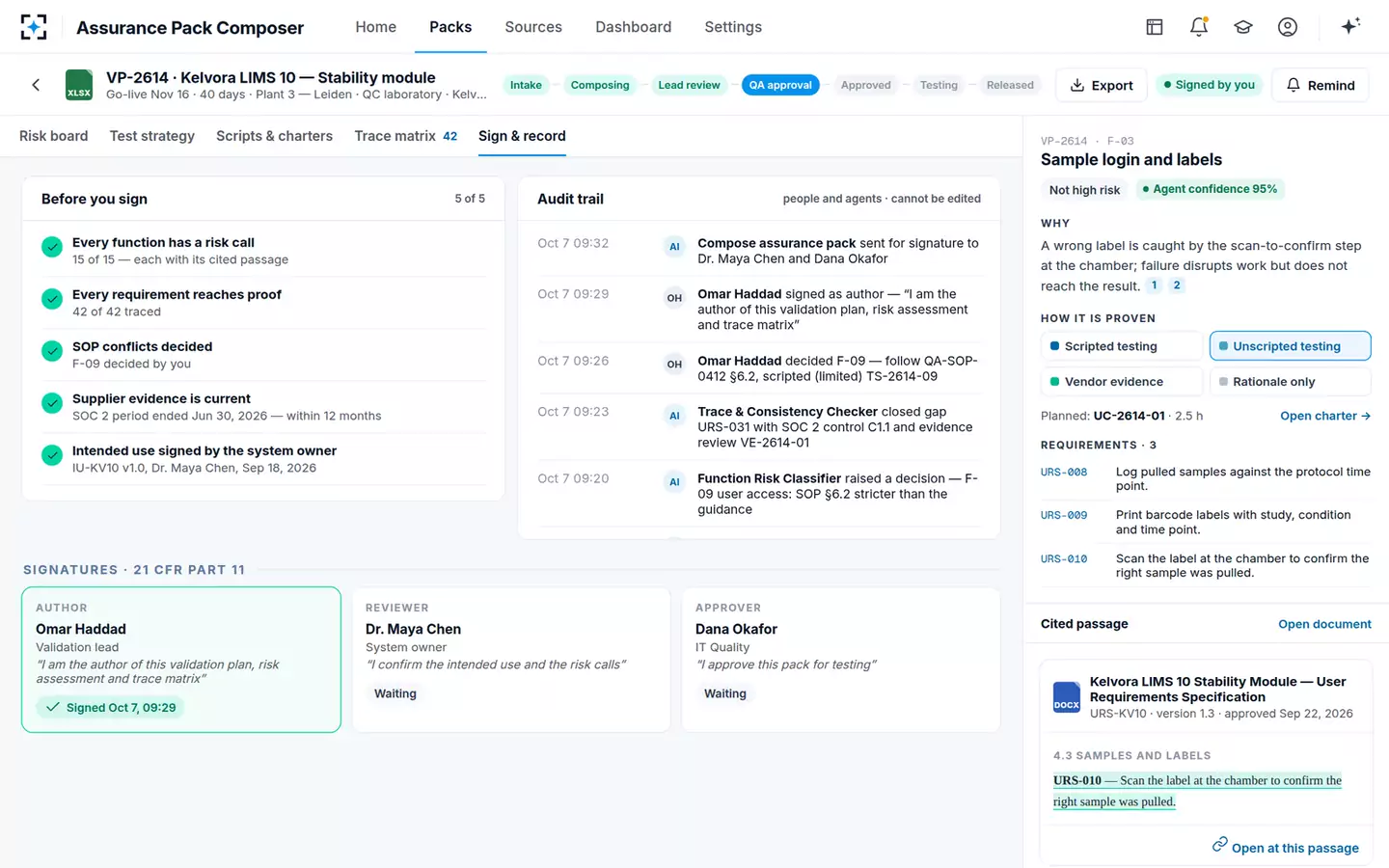1389x868 pixels.
Task: Open the Reviewer card for Dr. Maya Chen
Action: coord(511,660)
